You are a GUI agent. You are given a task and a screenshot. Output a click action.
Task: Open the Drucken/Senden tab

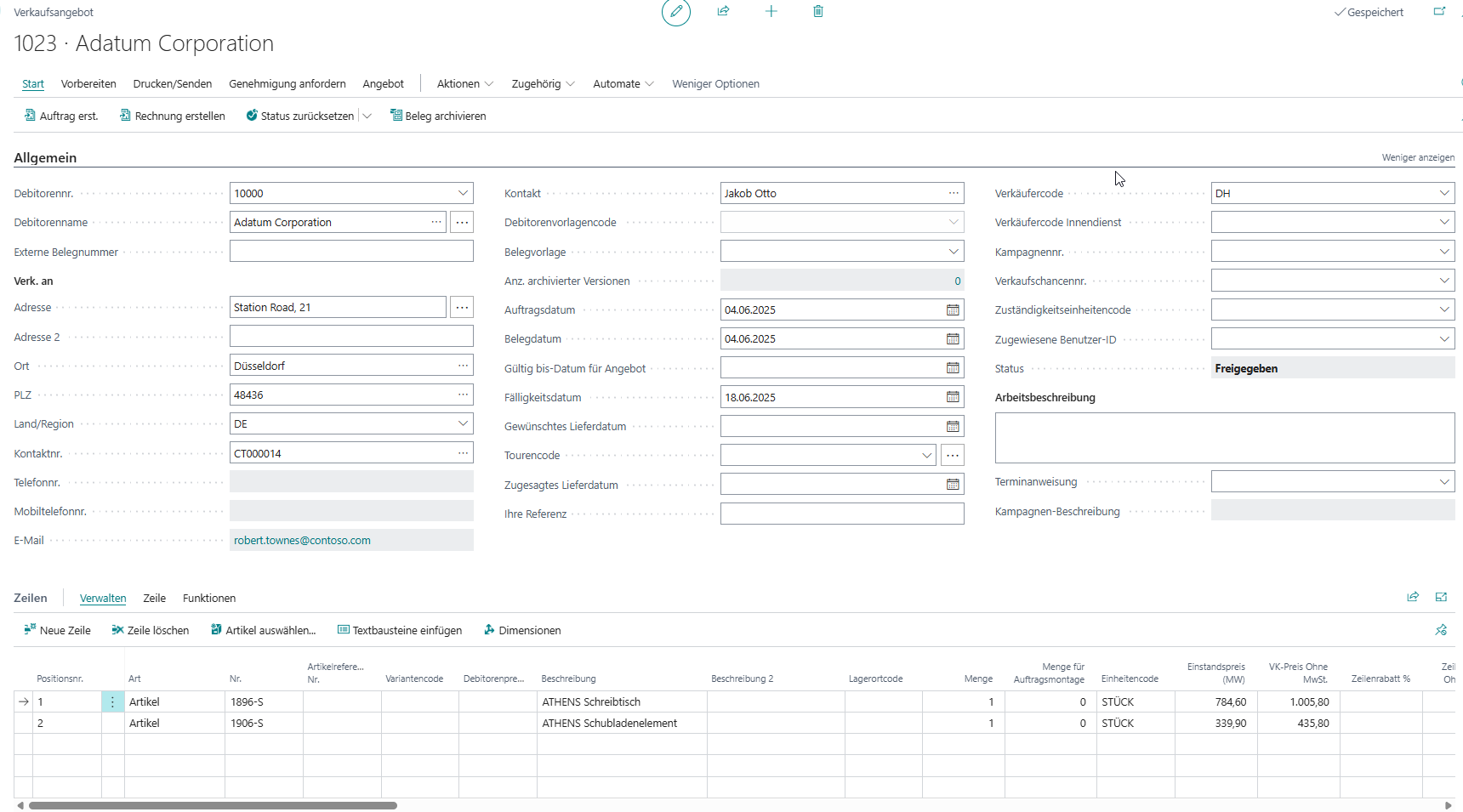click(173, 83)
